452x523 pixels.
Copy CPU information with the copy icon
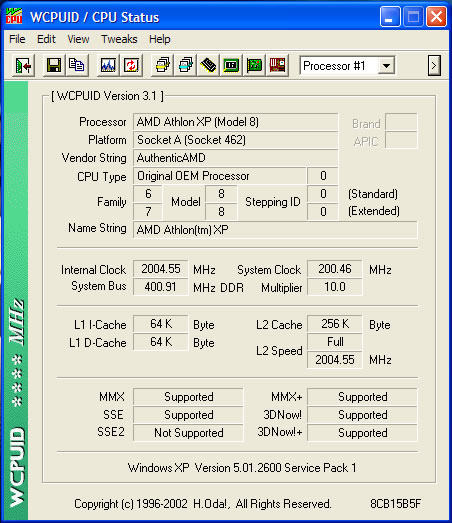click(x=77, y=65)
